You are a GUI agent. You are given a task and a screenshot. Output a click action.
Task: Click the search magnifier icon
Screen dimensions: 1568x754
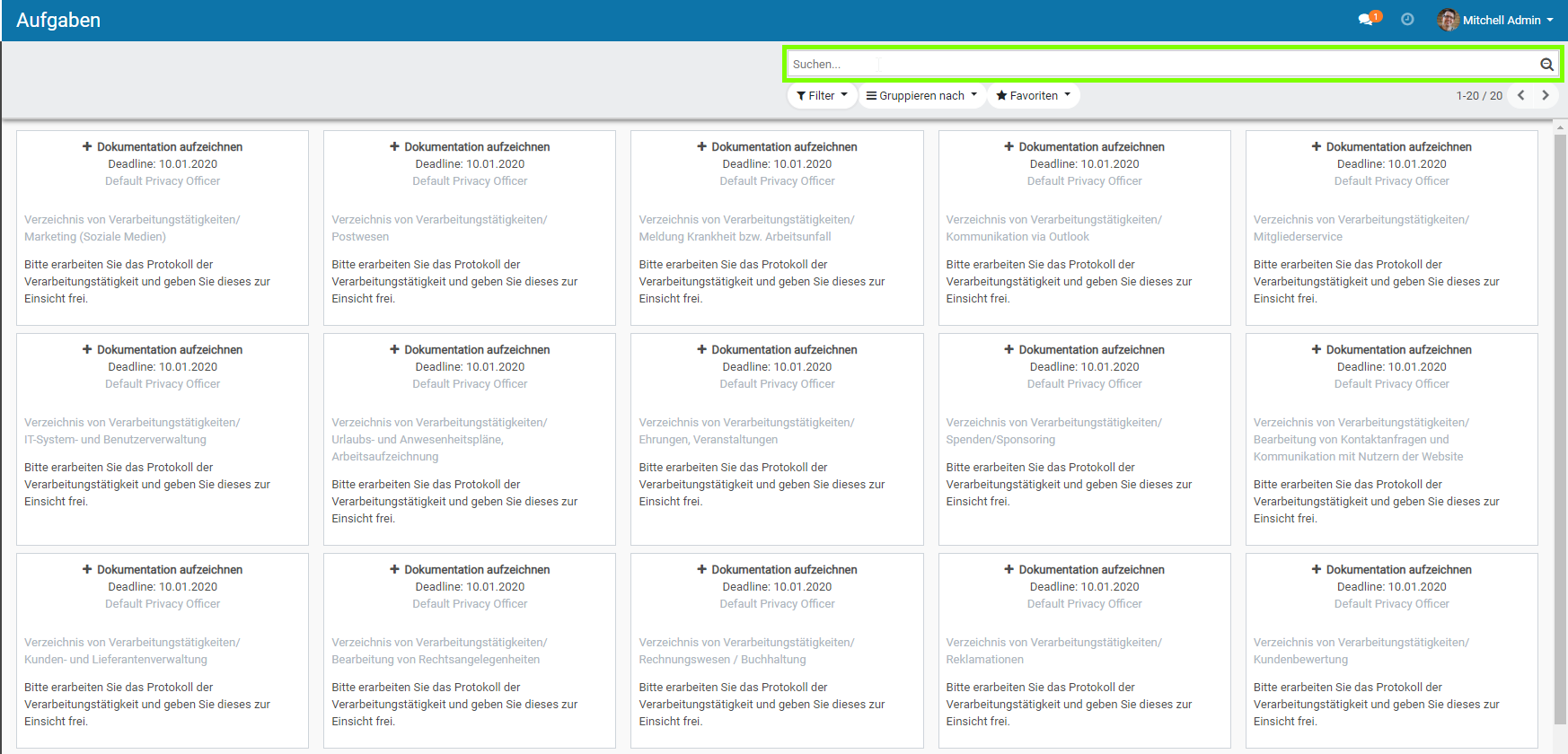(x=1546, y=65)
